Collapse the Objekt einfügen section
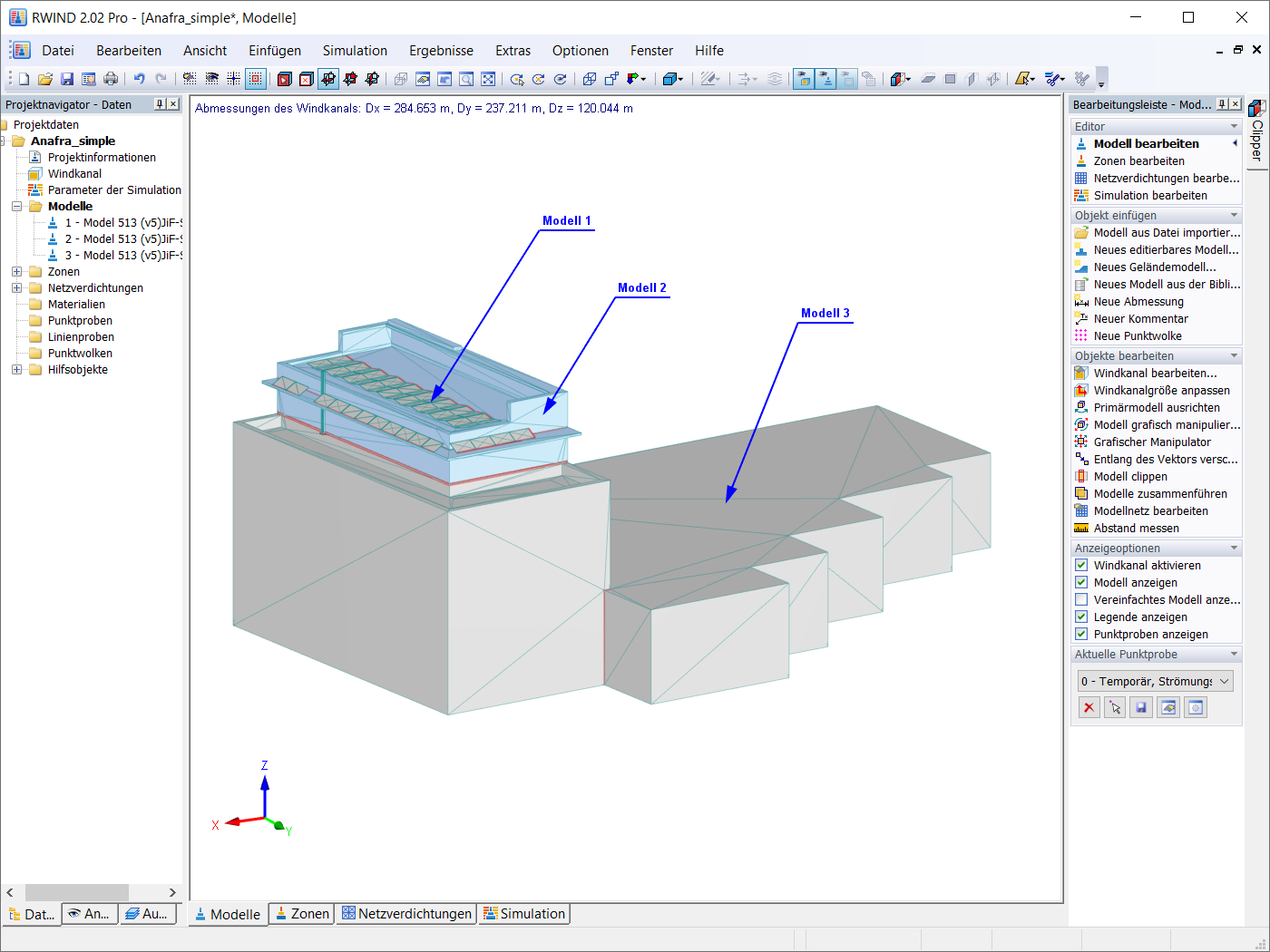 pyautogui.click(x=1234, y=215)
